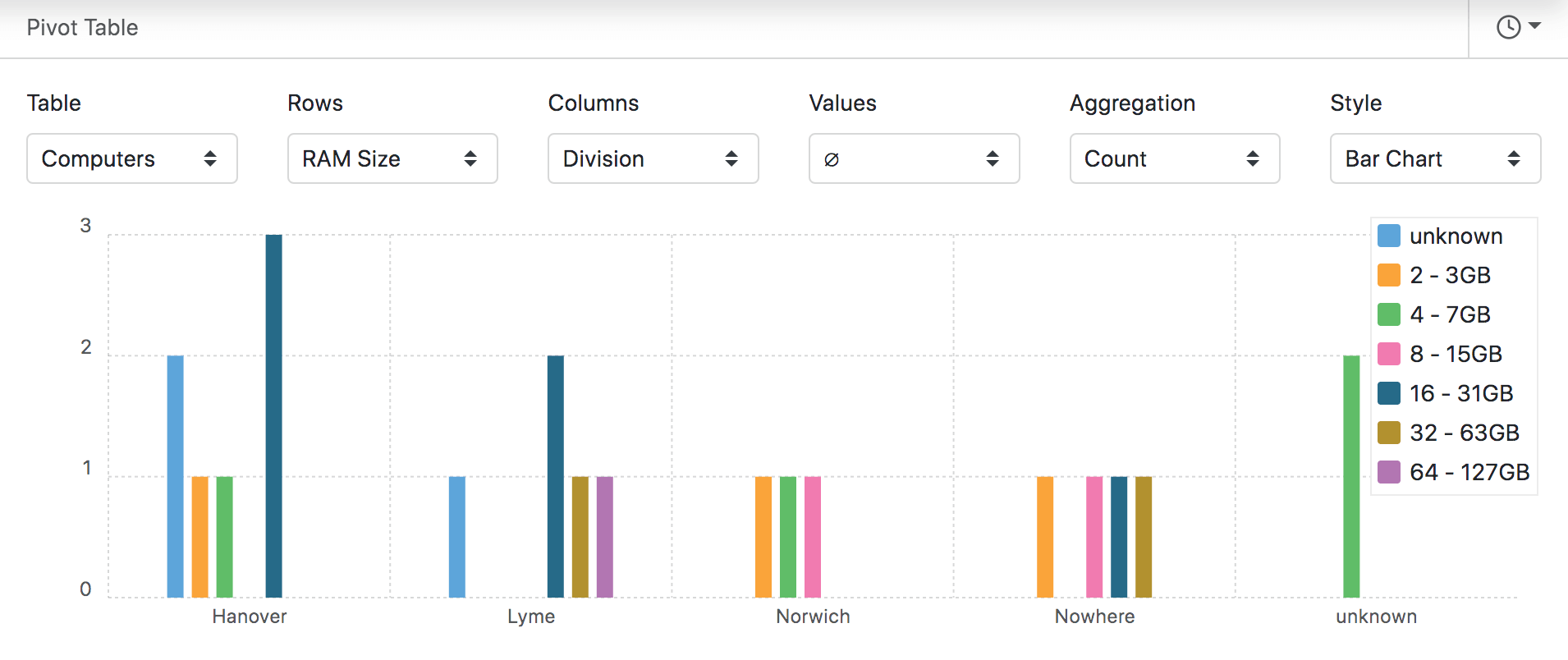1568x660 pixels.
Task: Open the Style dropdown showing Bar Chart
Action: (x=1434, y=158)
